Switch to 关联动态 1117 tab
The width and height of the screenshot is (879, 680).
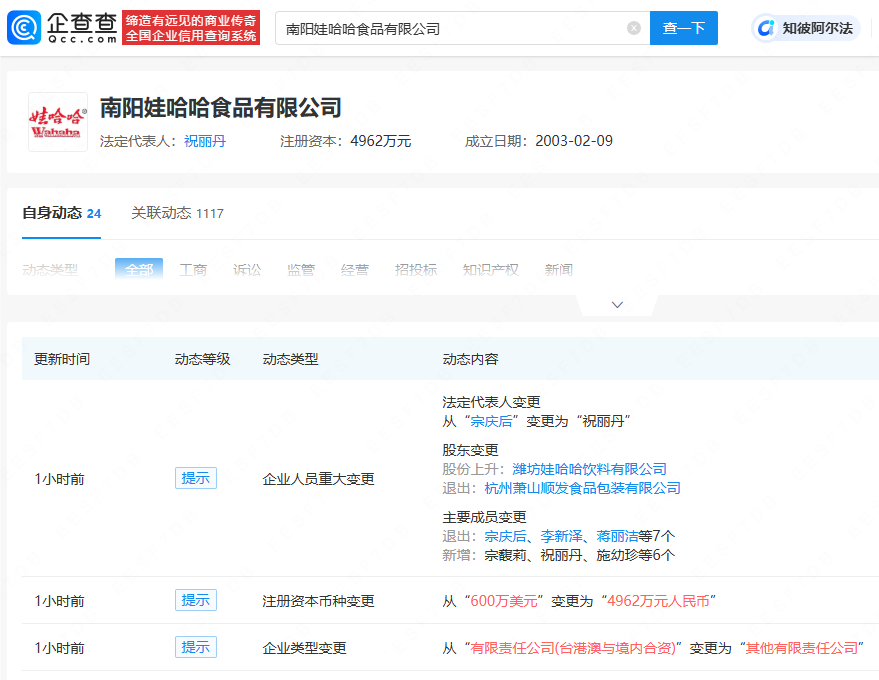tap(177, 213)
